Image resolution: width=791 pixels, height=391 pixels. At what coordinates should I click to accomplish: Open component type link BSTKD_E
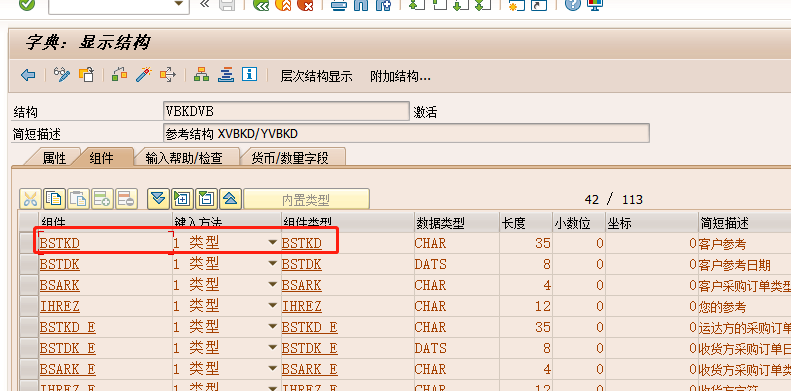pos(310,327)
